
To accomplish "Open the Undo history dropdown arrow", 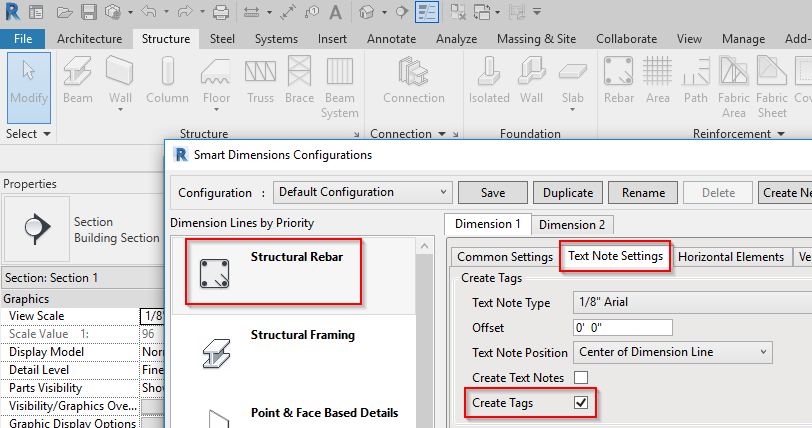I will pyautogui.click(x=166, y=12).
